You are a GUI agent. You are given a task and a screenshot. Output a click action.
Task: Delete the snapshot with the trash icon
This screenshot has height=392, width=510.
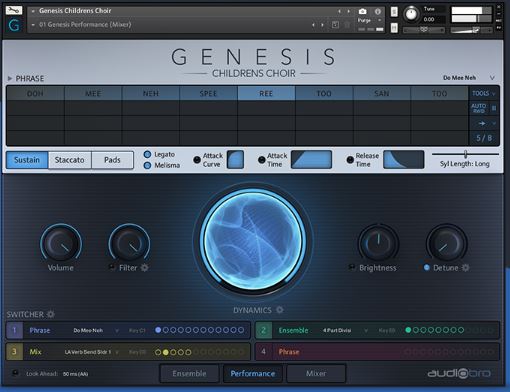click(347, 25)
